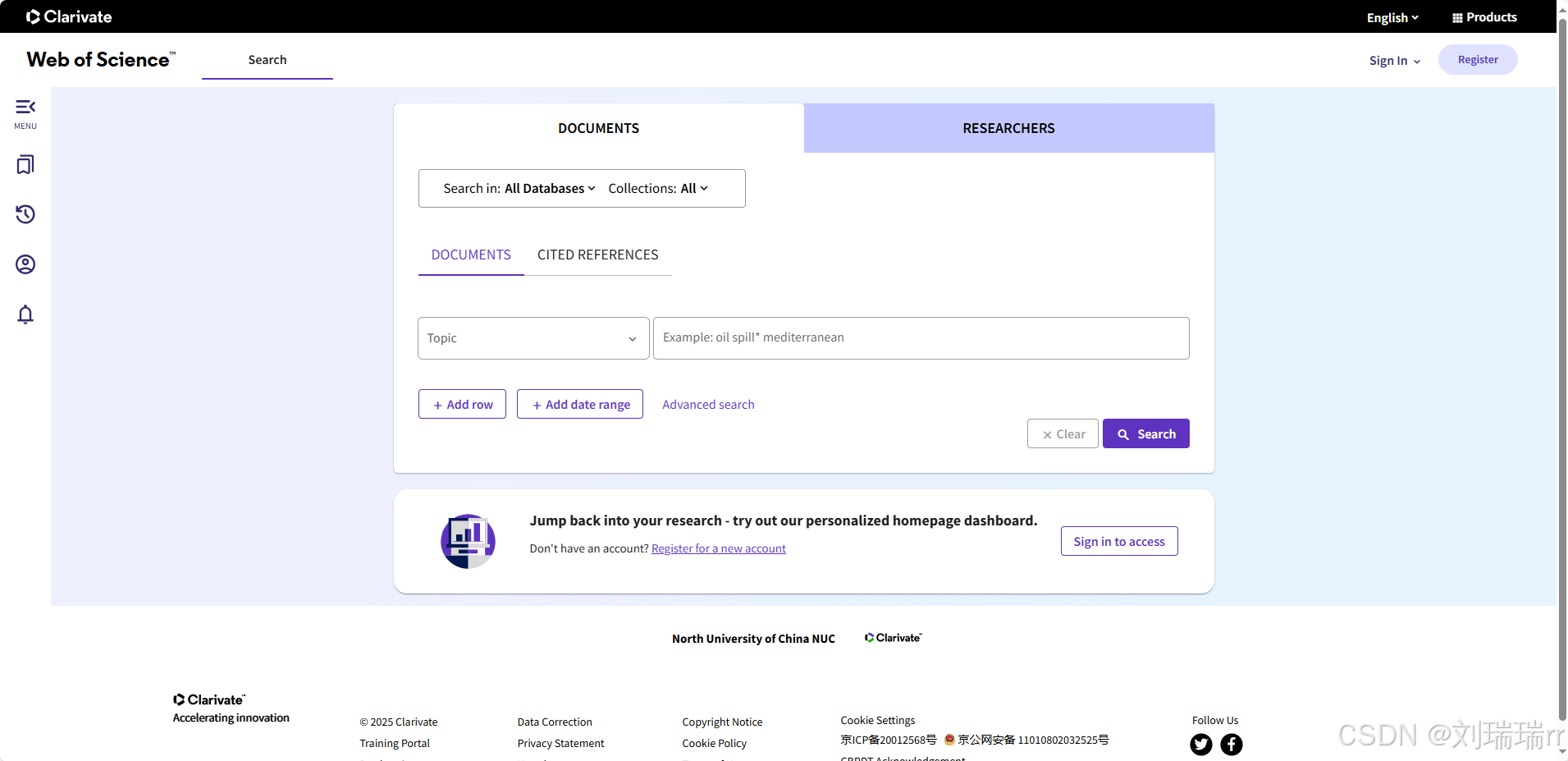Open Copyright Notice footer link
Viewport: 1568px width, 761px height.
(722, 722)
